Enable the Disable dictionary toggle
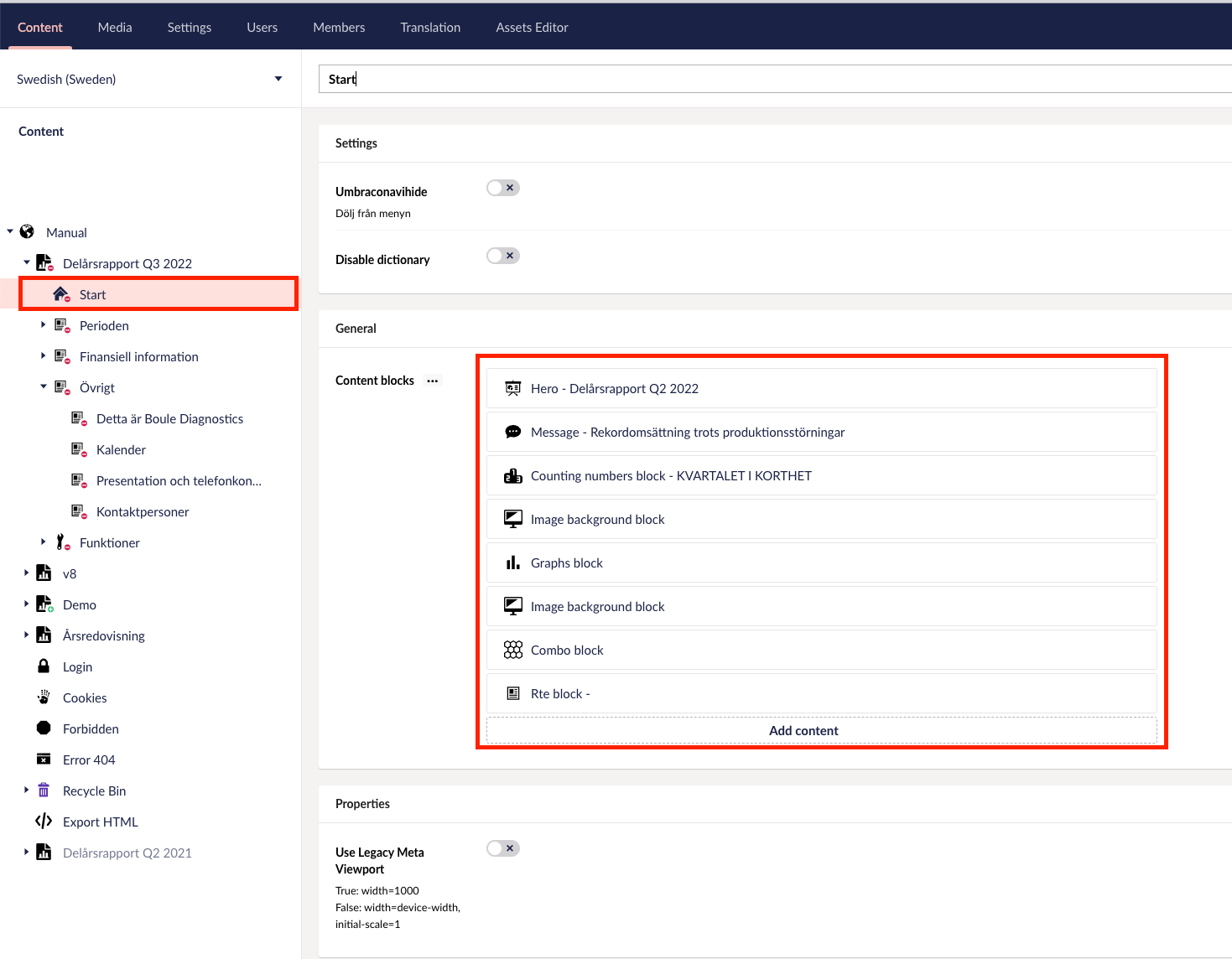This screenshot has width=1232, height=959. point(503,256)
